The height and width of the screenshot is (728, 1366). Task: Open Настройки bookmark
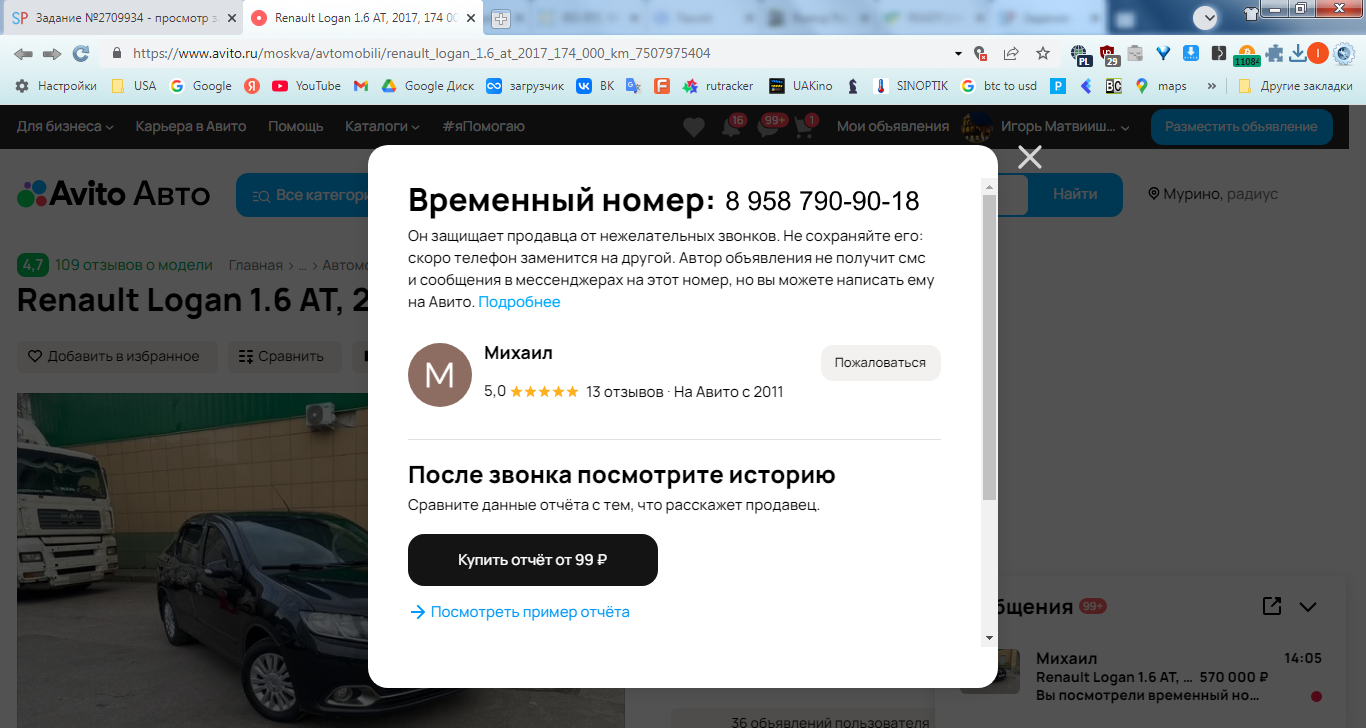point(56,86)
